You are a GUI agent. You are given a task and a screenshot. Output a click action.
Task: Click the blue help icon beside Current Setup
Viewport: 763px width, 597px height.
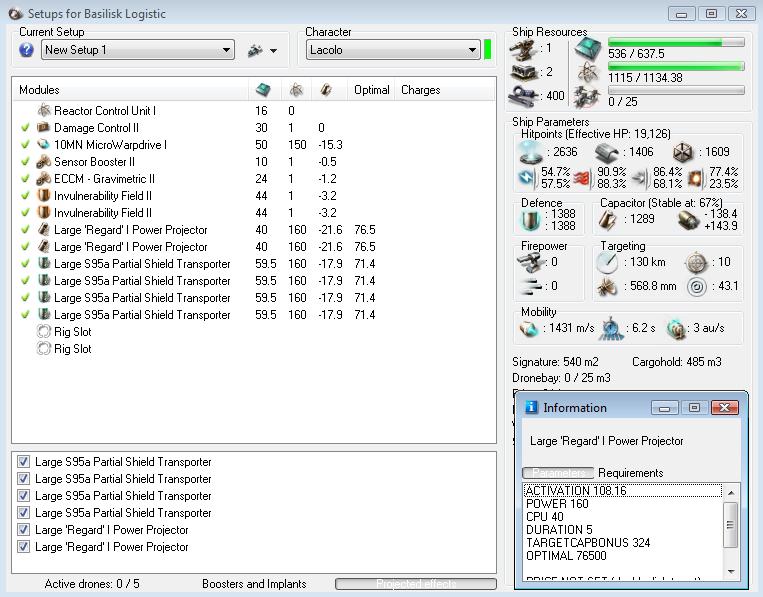(27, 50)
